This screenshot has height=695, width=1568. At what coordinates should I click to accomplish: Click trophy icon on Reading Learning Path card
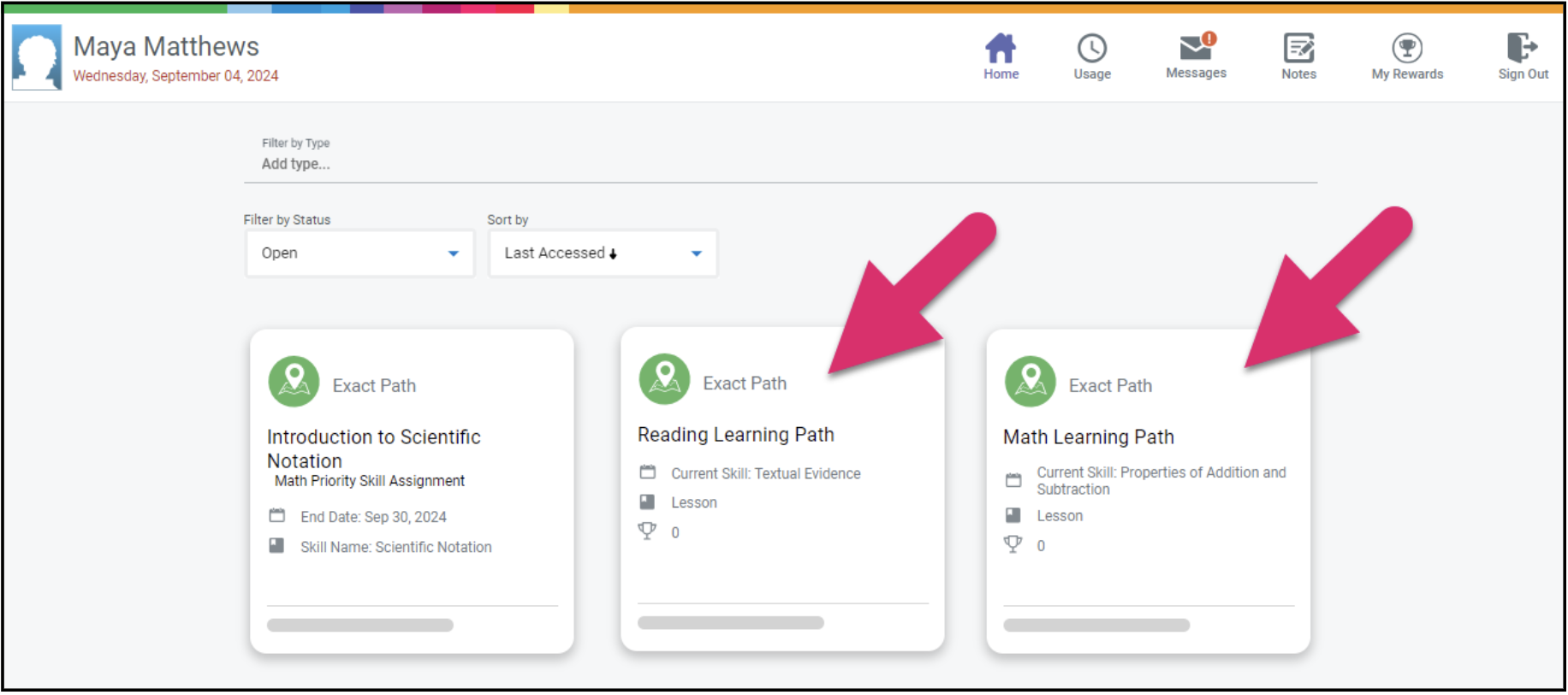647,532
